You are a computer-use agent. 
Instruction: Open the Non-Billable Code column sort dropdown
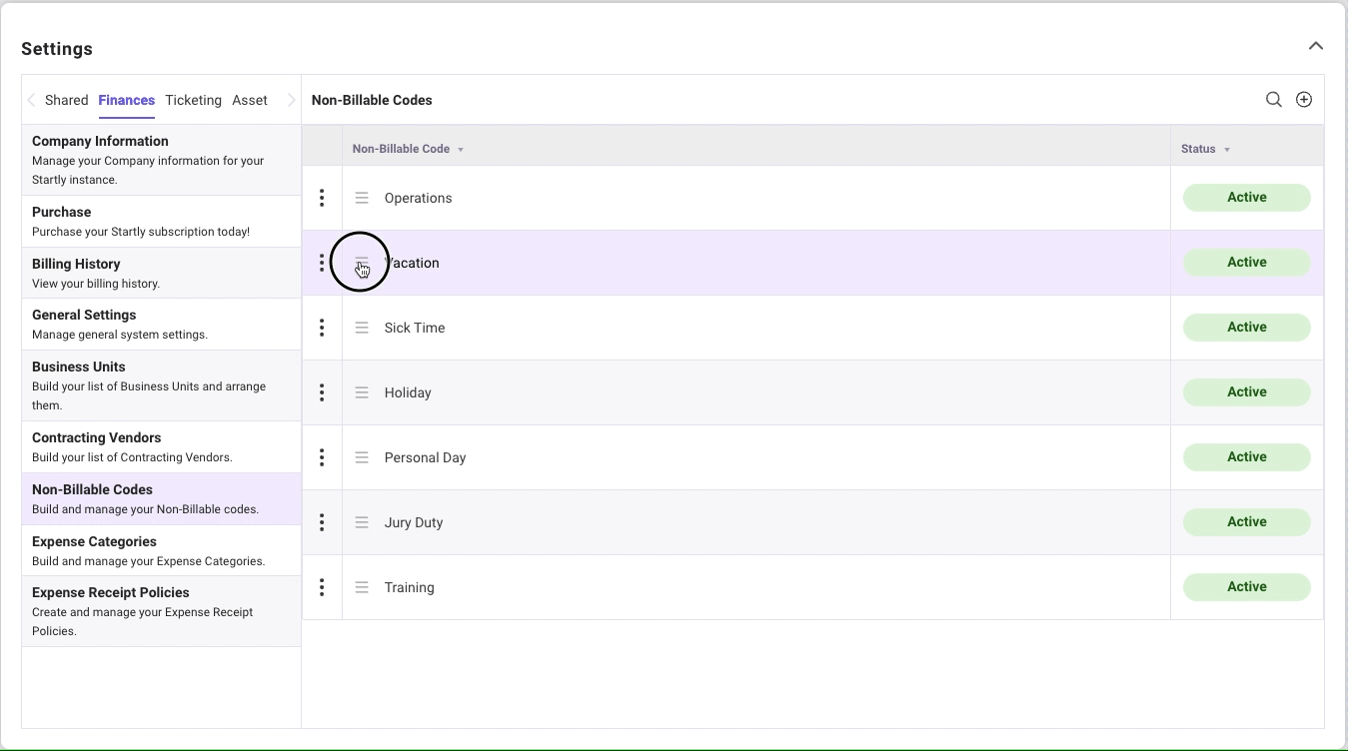pyautogui.click(x=461, y=150)
